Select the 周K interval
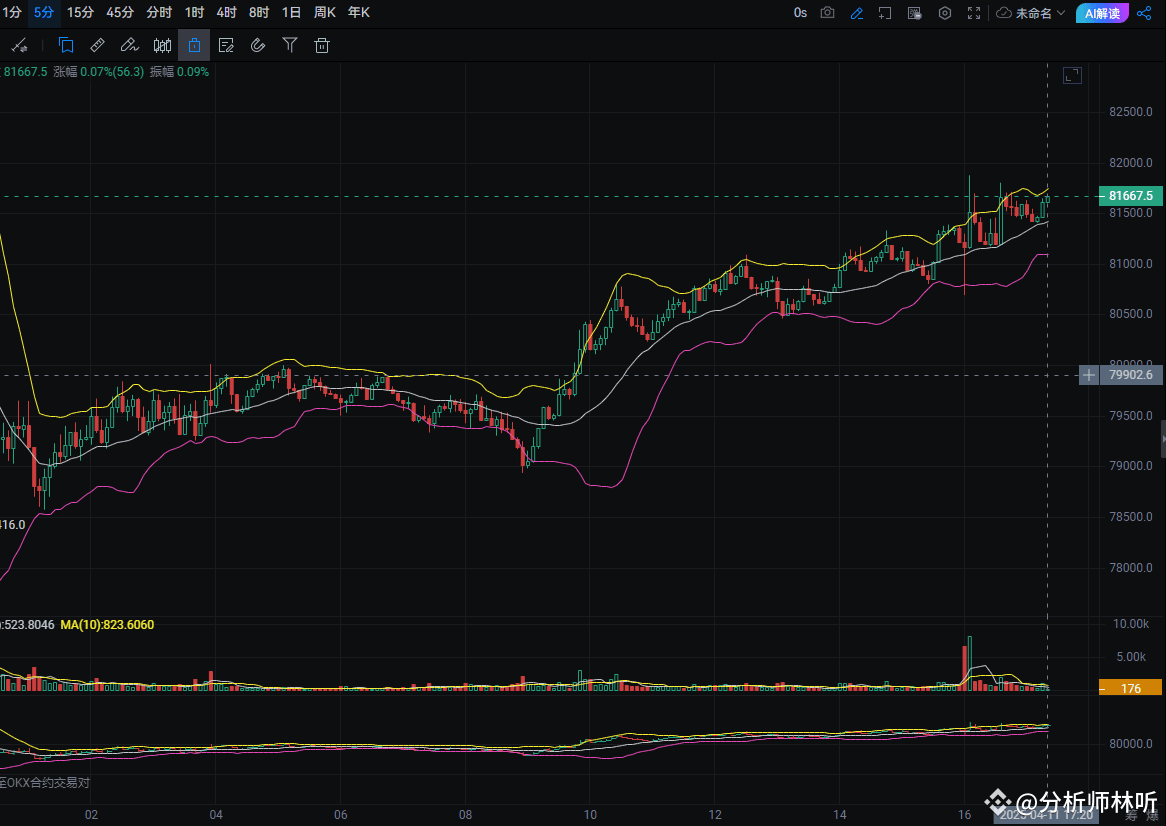 point(325,13)
